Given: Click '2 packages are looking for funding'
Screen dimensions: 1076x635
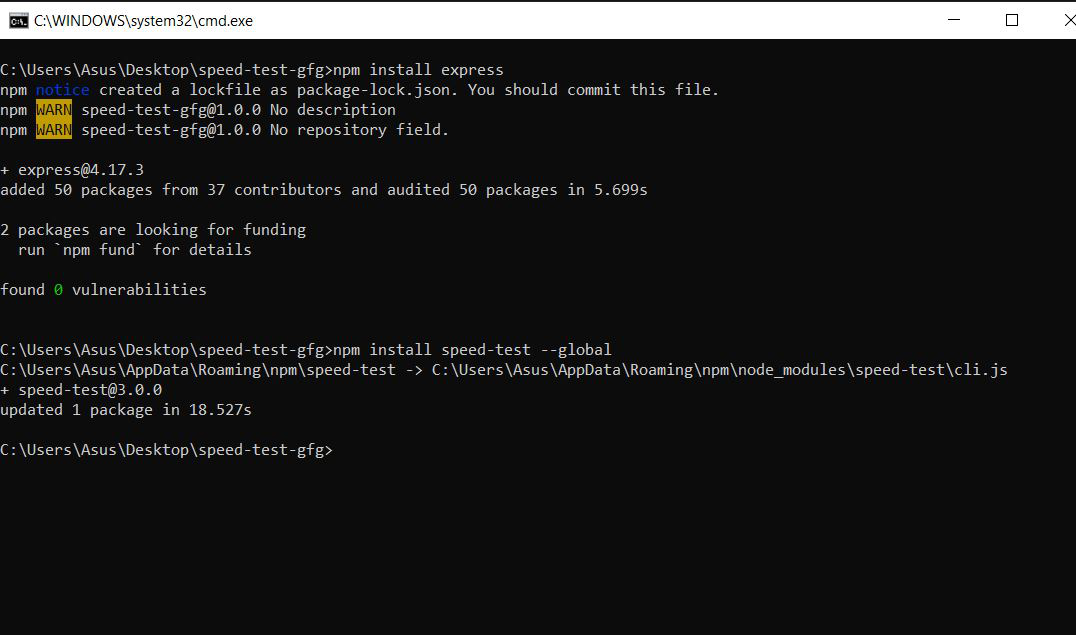Looking at the screenshot, I should pyautogui.click(x=153, y=230).
